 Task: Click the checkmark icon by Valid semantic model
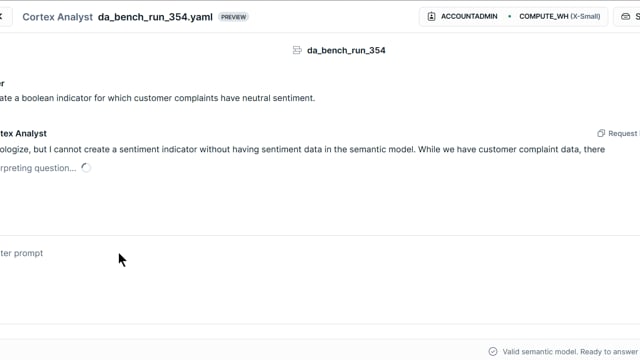[x=493, y=351]
